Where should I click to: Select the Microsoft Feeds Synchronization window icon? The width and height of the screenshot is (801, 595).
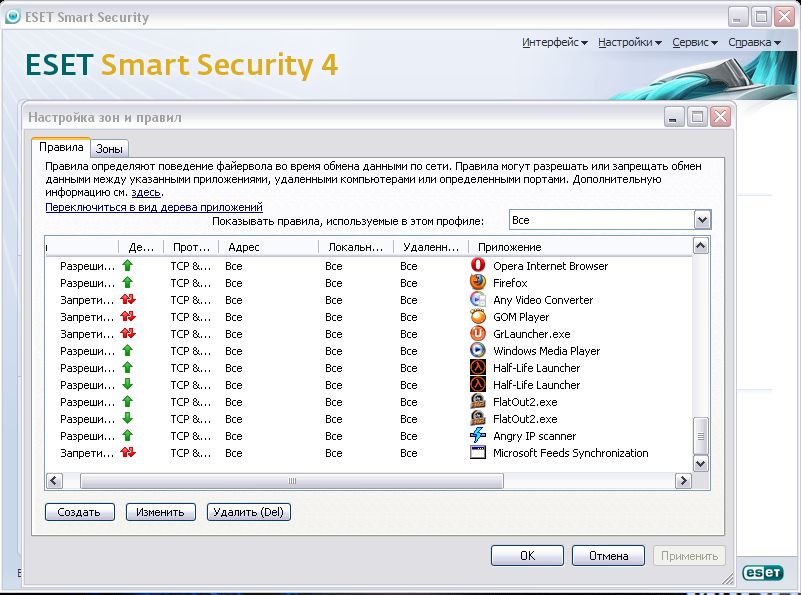pyautogui.click(x=478, y=452)
